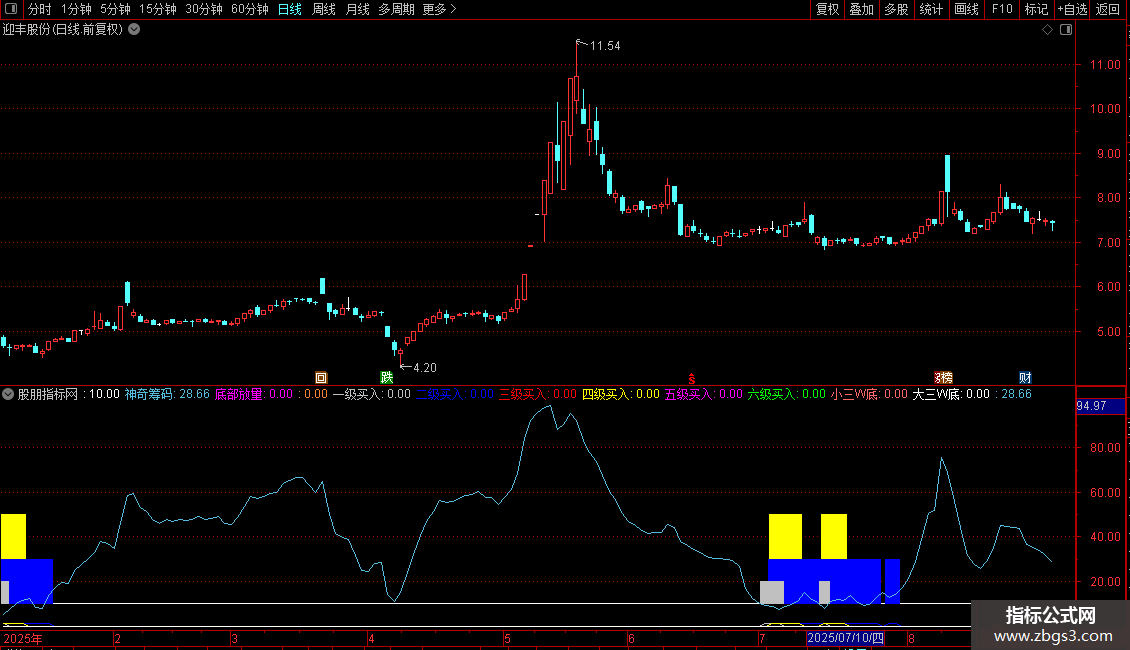
Task: Click the month 5 marker on time axis
Action: point(507,638)
